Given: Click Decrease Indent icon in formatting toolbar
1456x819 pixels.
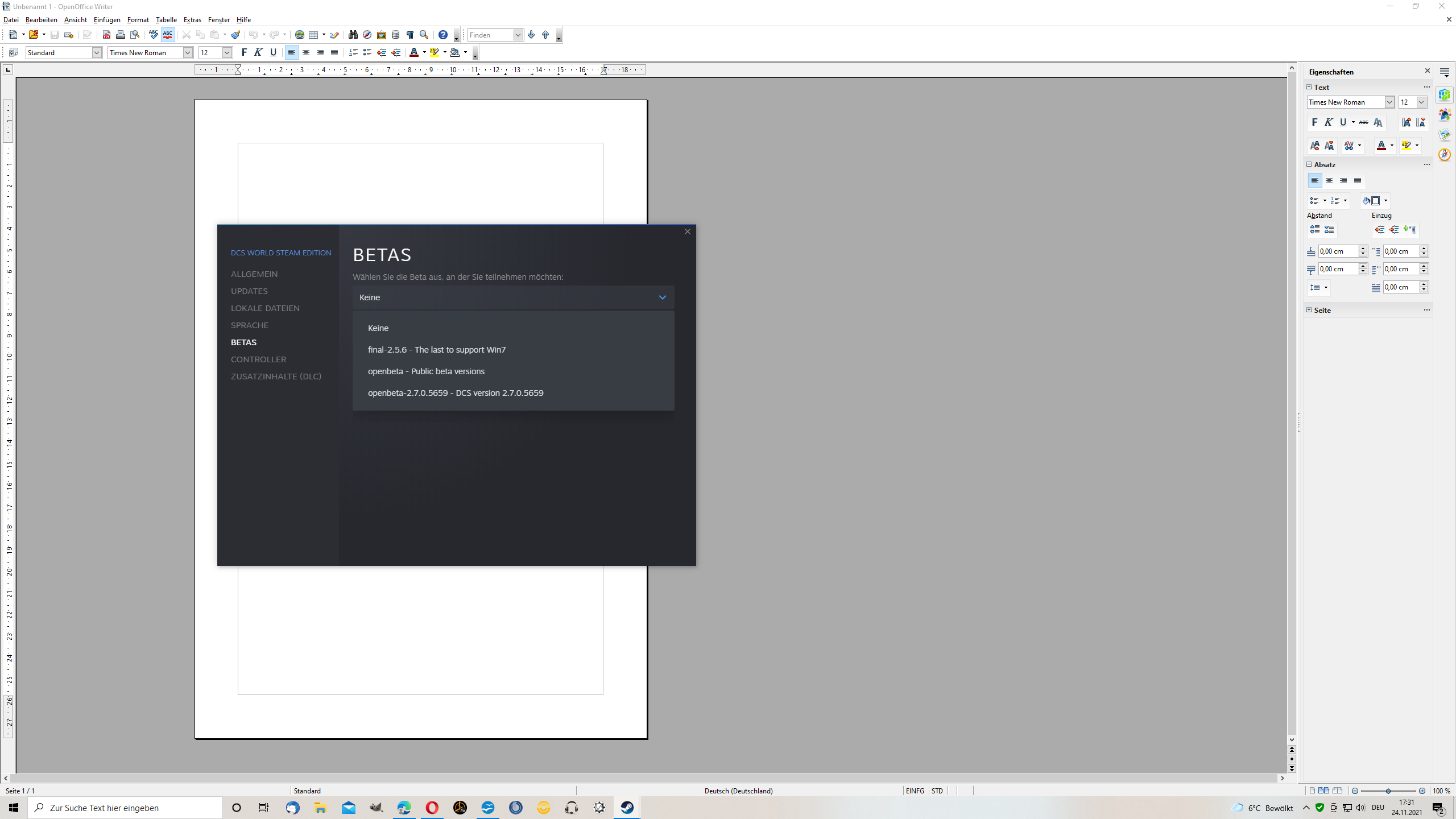Looking at the screenshot, I should [x=382, y=52].
